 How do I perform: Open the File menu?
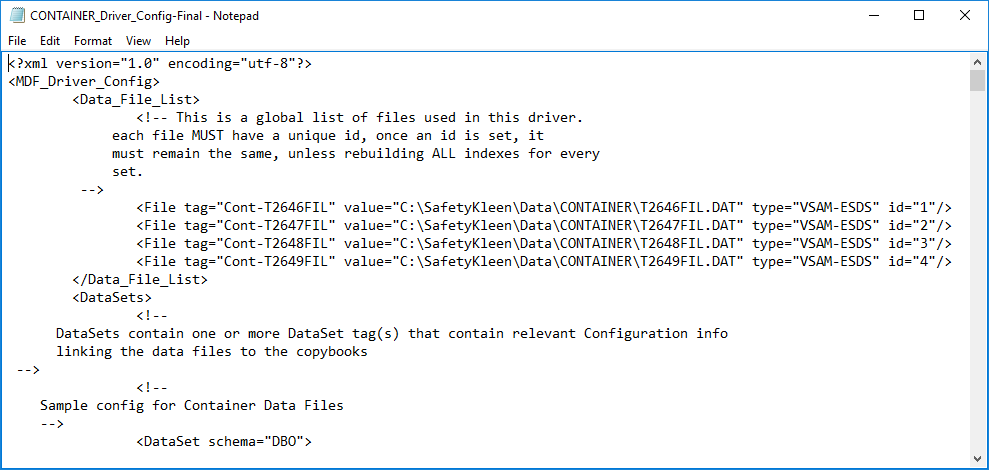17,41
